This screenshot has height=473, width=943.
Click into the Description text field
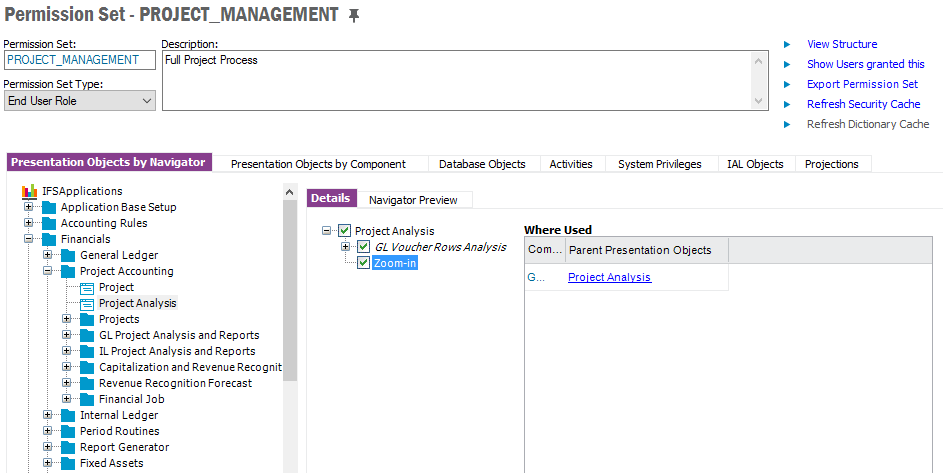[x=458, y=80]
